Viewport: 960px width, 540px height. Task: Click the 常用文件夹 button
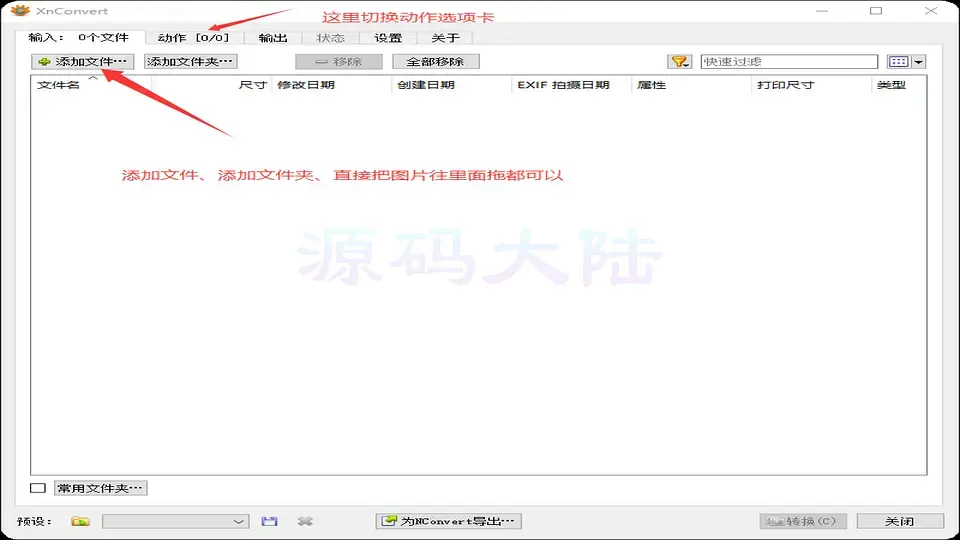coord(100,488)
